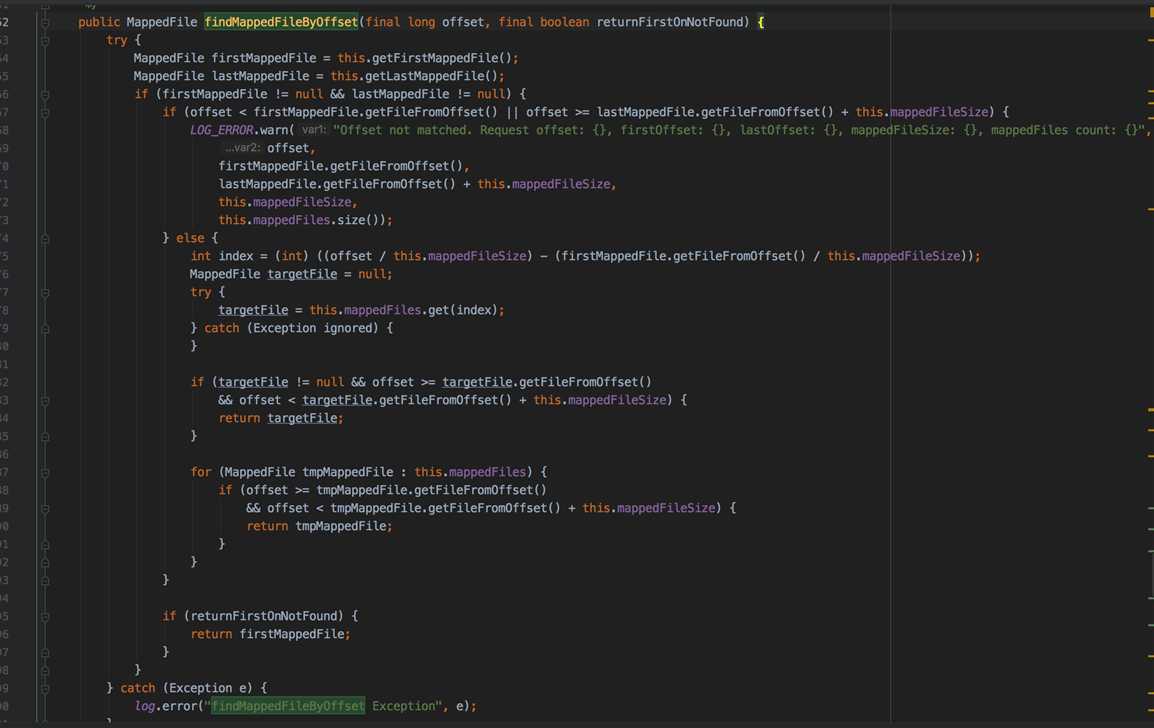The height and width of the screenshot is (728, 1154).
Task: Fold the firstMappedFile != null if block
Action: click(x=45, y=95)
